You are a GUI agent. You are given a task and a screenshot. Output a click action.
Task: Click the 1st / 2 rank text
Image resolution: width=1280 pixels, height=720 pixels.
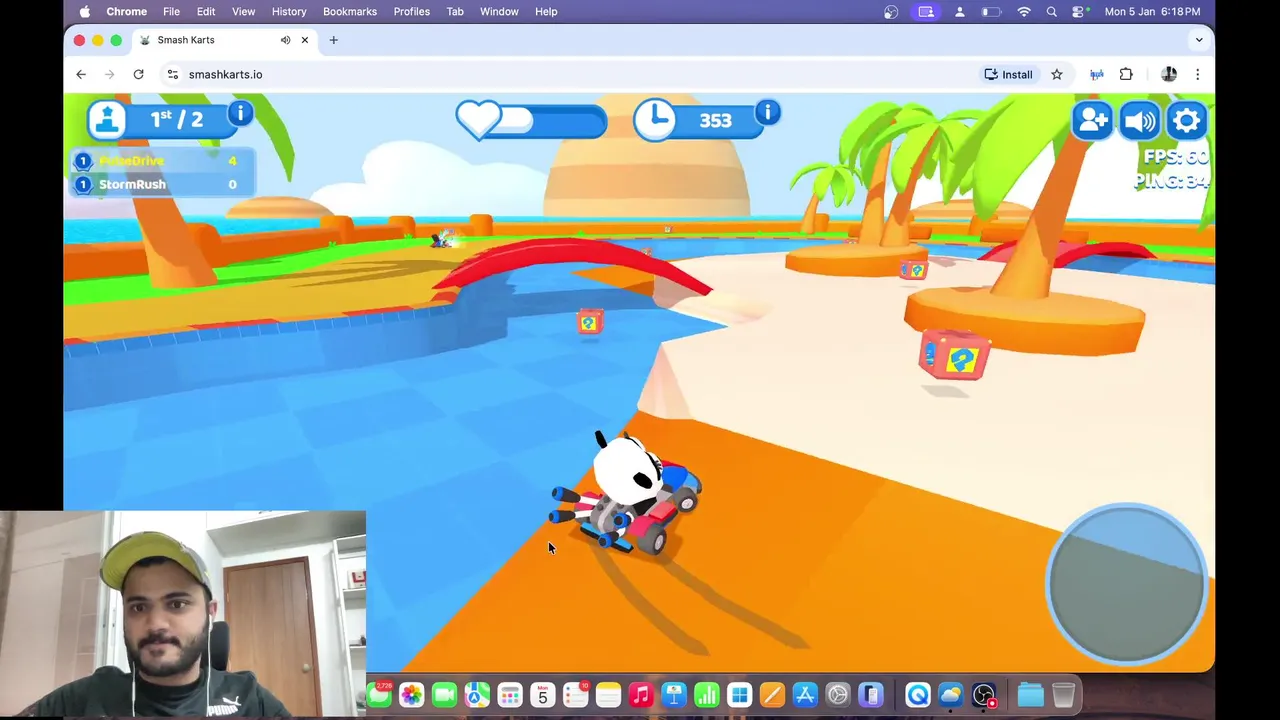[x=177, y=119]
